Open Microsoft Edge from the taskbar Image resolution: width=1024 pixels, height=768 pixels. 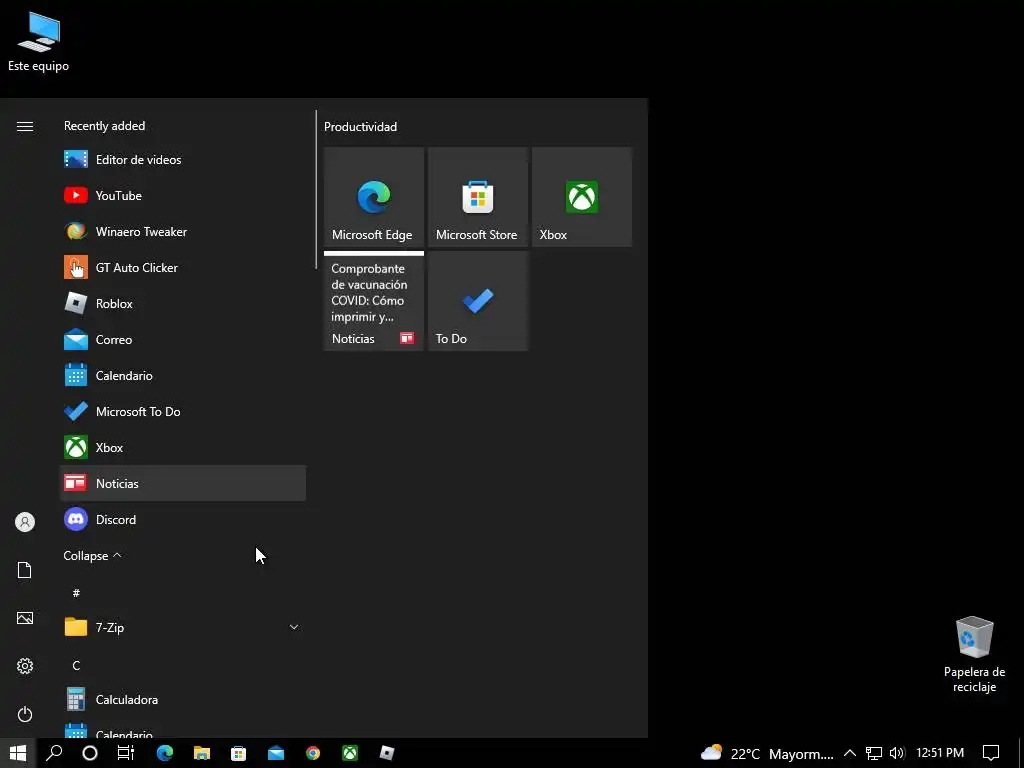165,753
